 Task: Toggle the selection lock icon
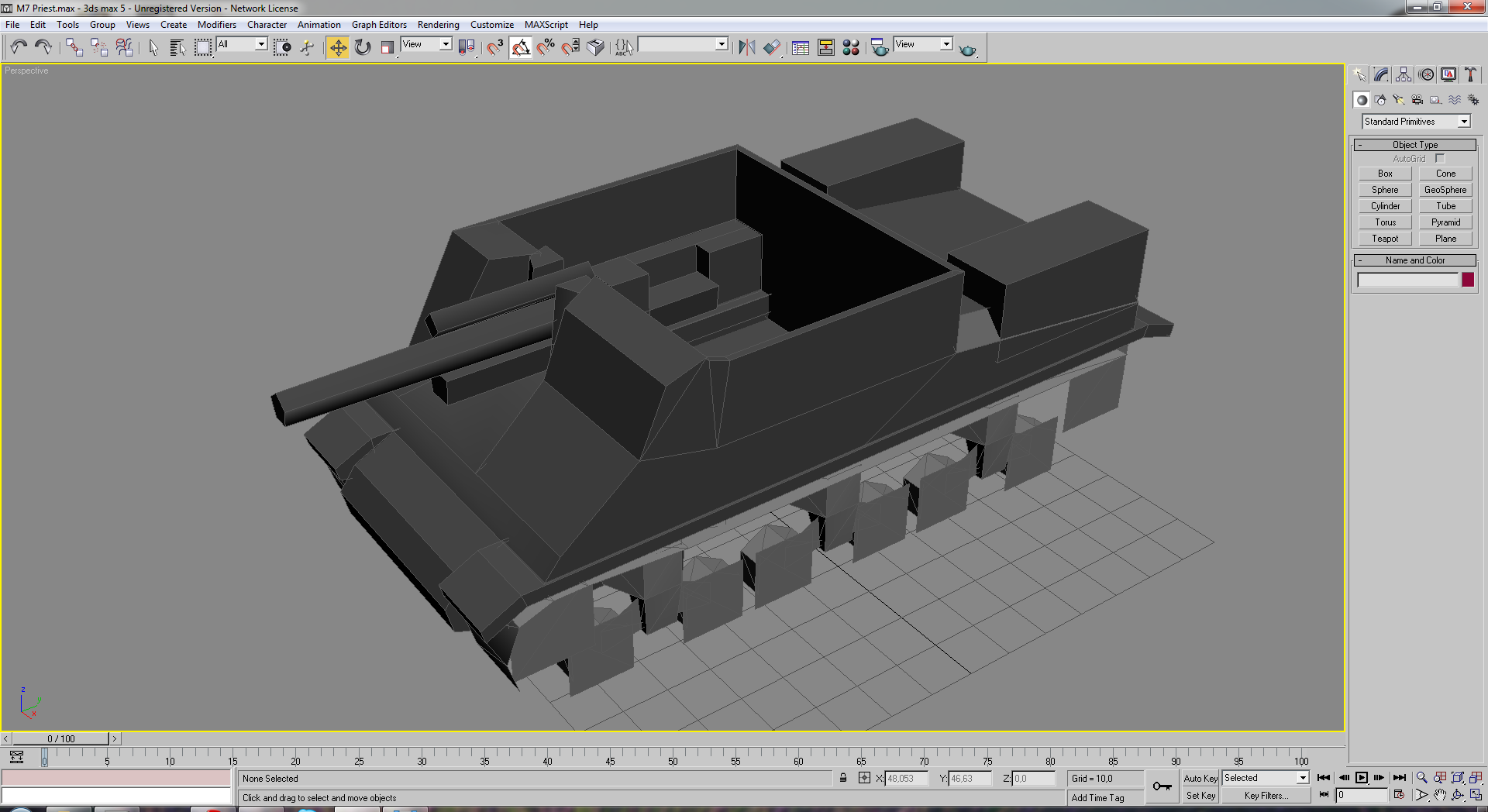(843, 778)
